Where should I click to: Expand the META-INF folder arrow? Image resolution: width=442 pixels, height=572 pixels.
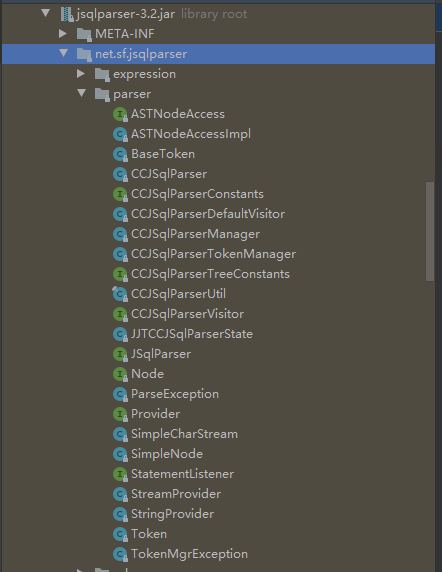coord(63,34)
